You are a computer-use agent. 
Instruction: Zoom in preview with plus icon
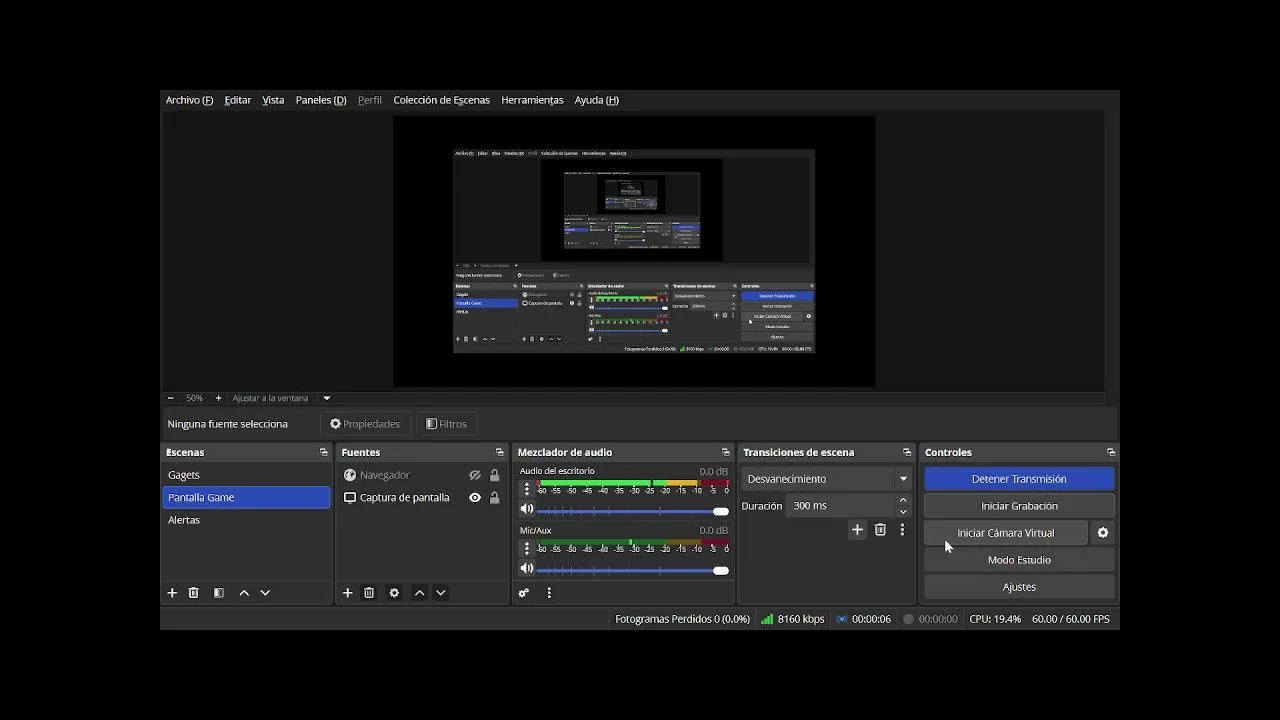(218, 398)
